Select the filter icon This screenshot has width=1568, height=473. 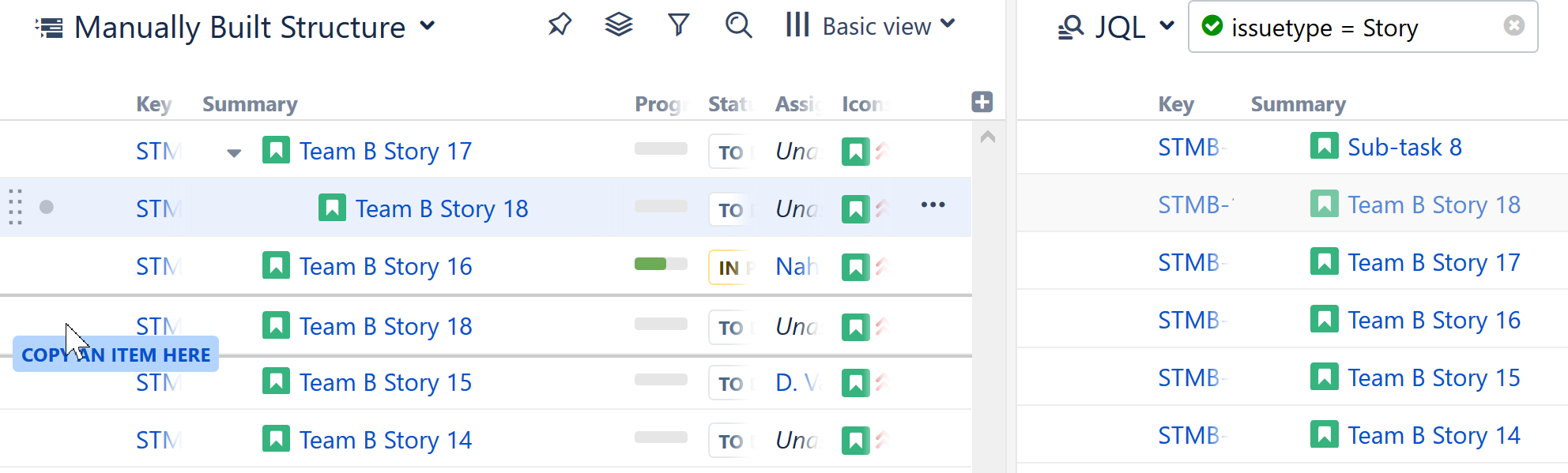pyautogui.click(x=678, y=24)
